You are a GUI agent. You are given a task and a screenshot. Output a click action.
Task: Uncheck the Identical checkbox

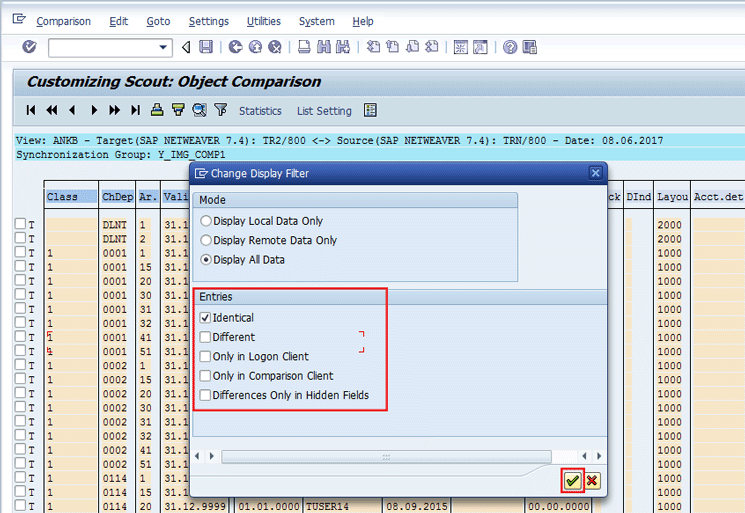206,318
